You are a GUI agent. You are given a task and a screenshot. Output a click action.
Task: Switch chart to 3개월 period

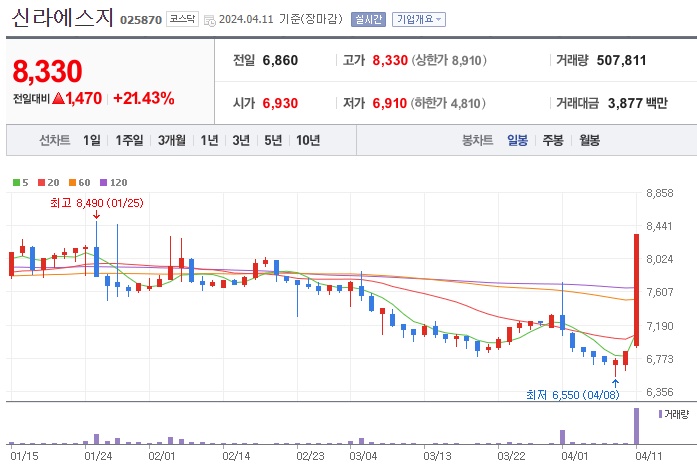pos(172,140)
